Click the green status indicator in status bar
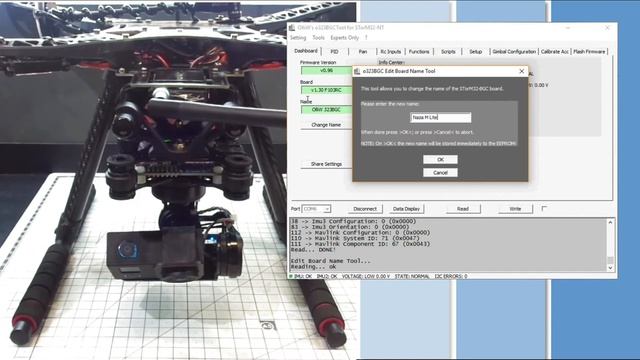The image size is (640, 360). coord(291,276)
